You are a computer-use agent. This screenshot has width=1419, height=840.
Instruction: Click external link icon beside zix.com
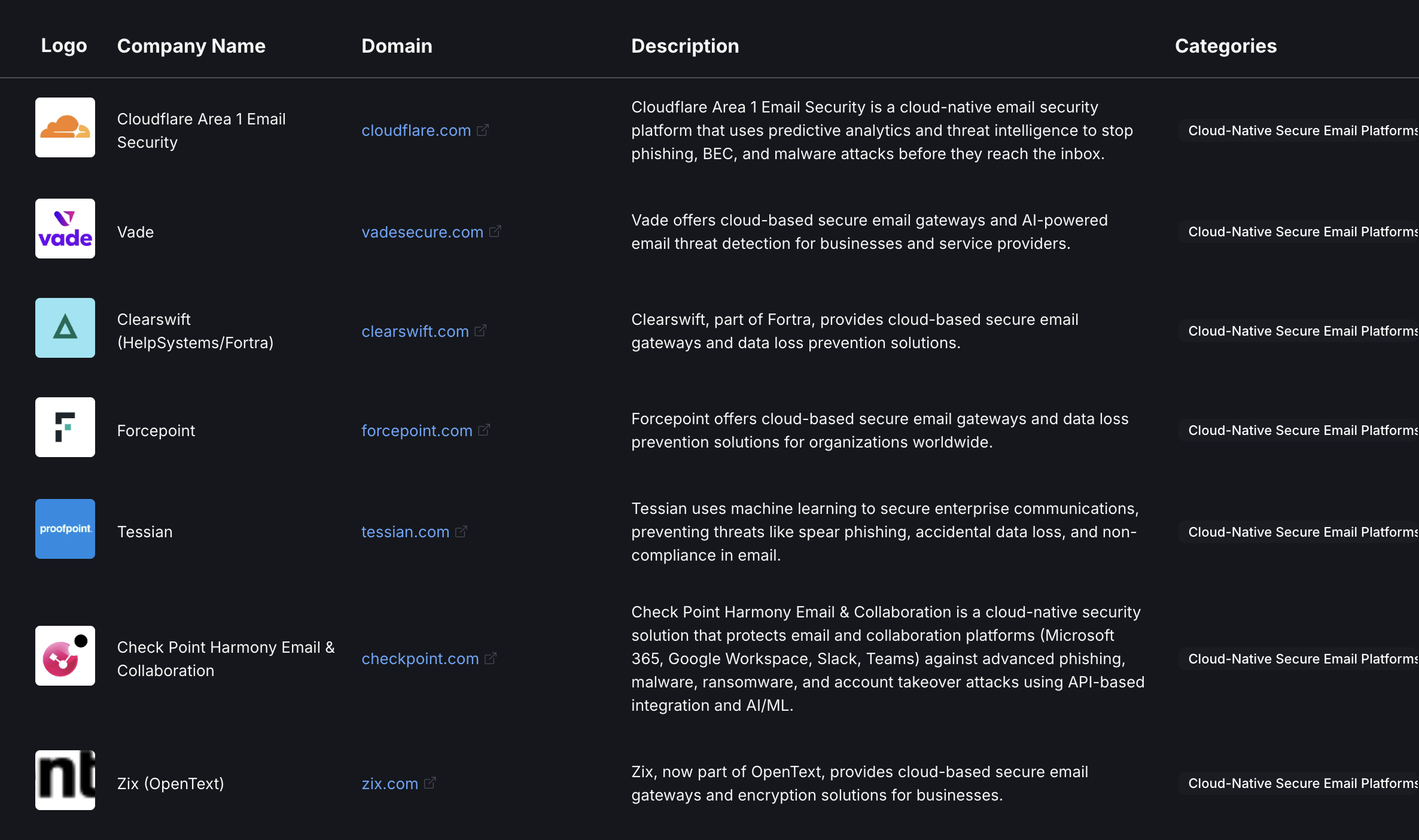(430, 783)
